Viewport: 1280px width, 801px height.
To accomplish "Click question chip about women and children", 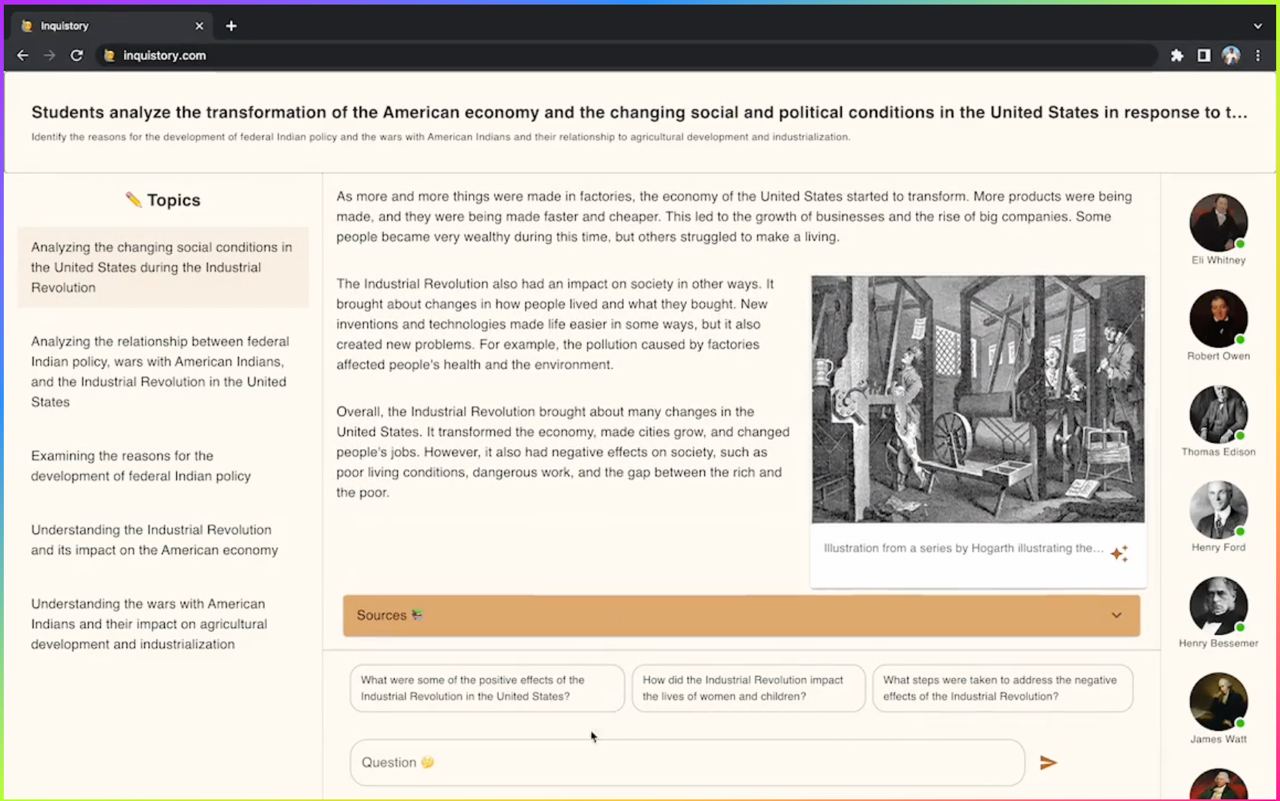I will point(748,688).
